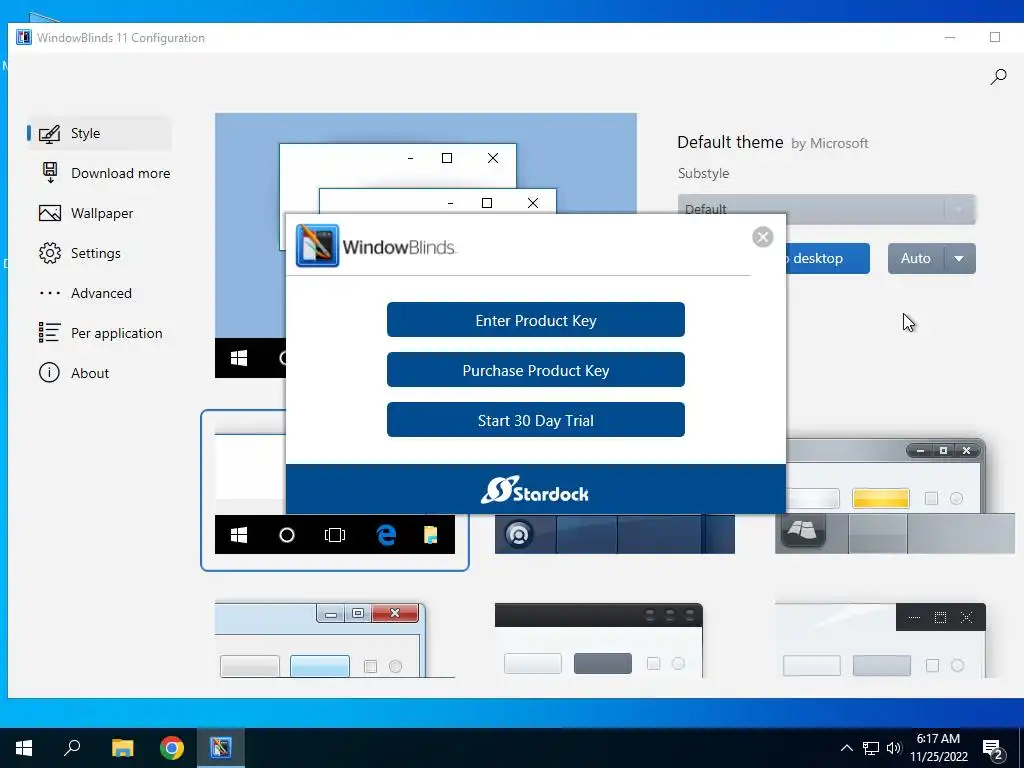Open File Explorer from the taskbar
The height and width of the screenshot is (768, 1024).
point(122,748)
